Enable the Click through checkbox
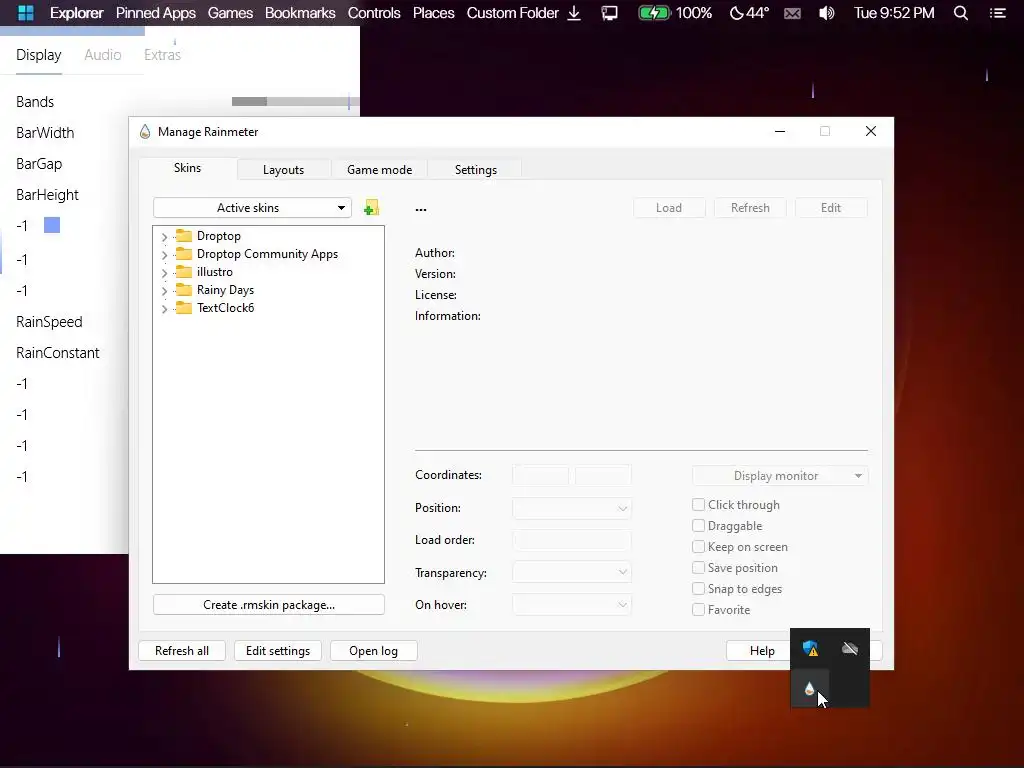This screenshot has width=1024, height=768. [698, 505]
